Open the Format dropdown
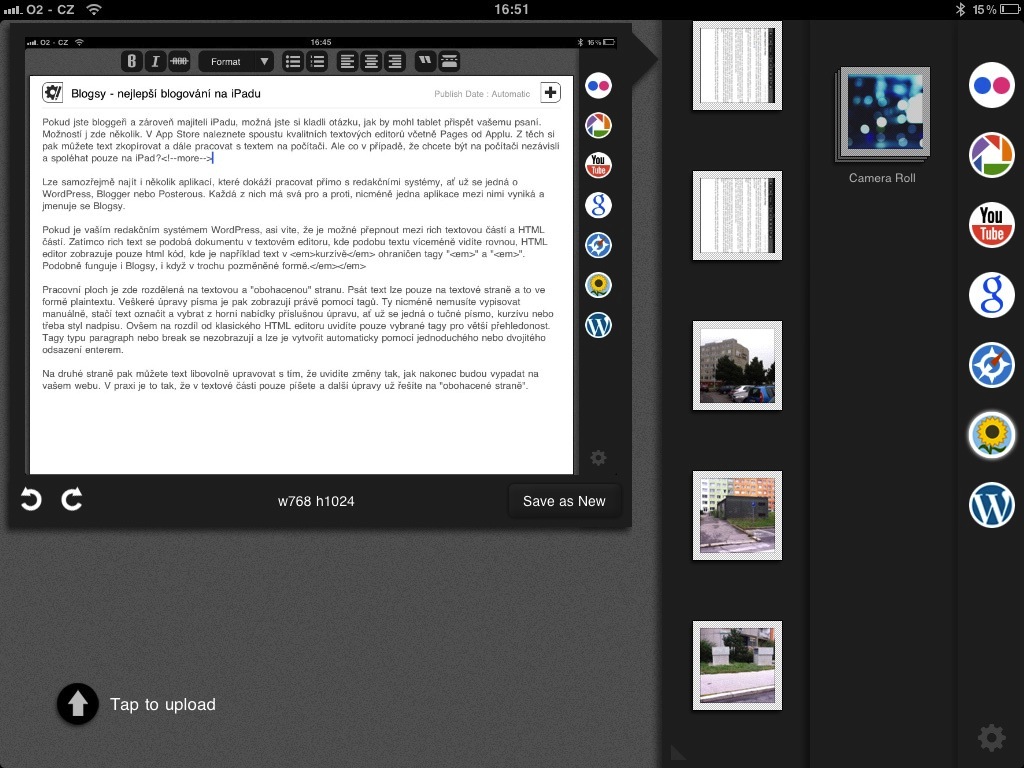Viewport: 1024px width, 768px height. (x=236, y=61)
